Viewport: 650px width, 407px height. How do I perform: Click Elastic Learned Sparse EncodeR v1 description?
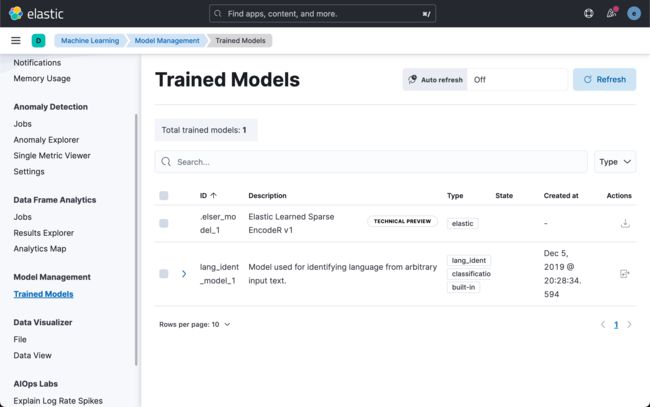[x=291, y=223]
